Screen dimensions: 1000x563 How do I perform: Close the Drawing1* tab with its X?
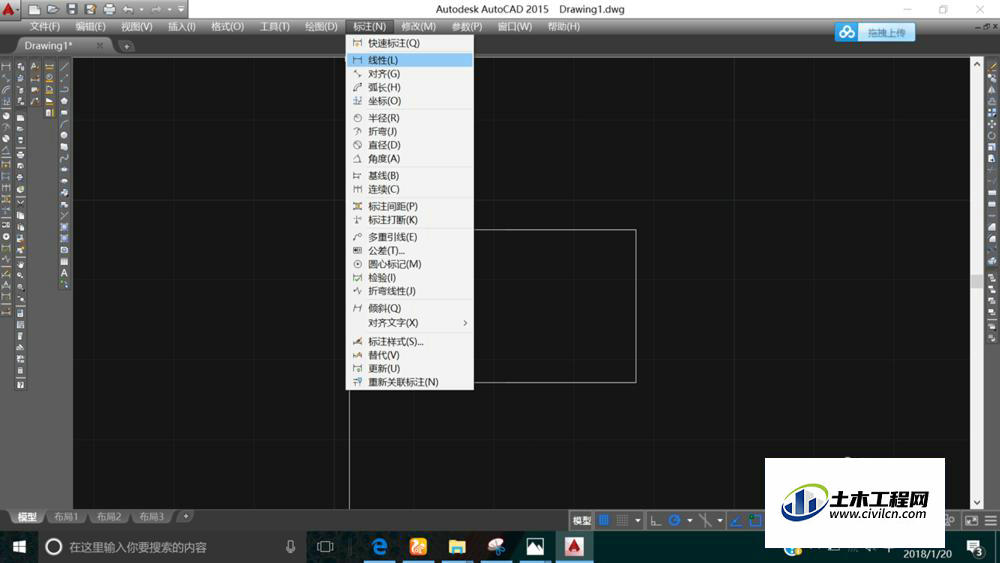[100, 46]
